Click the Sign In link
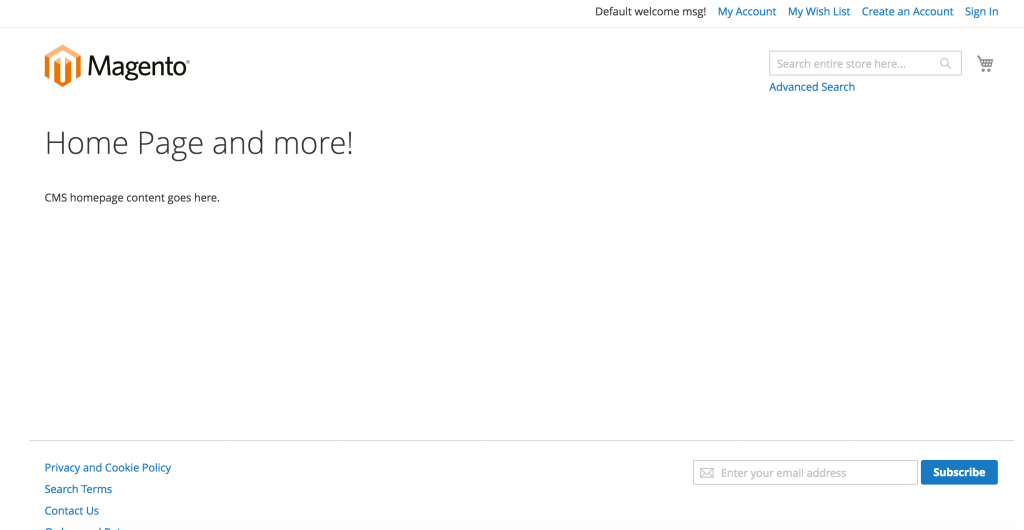The width and height of the screenshot is (1024, 530). pyautogui.click(x=981, y=12)
